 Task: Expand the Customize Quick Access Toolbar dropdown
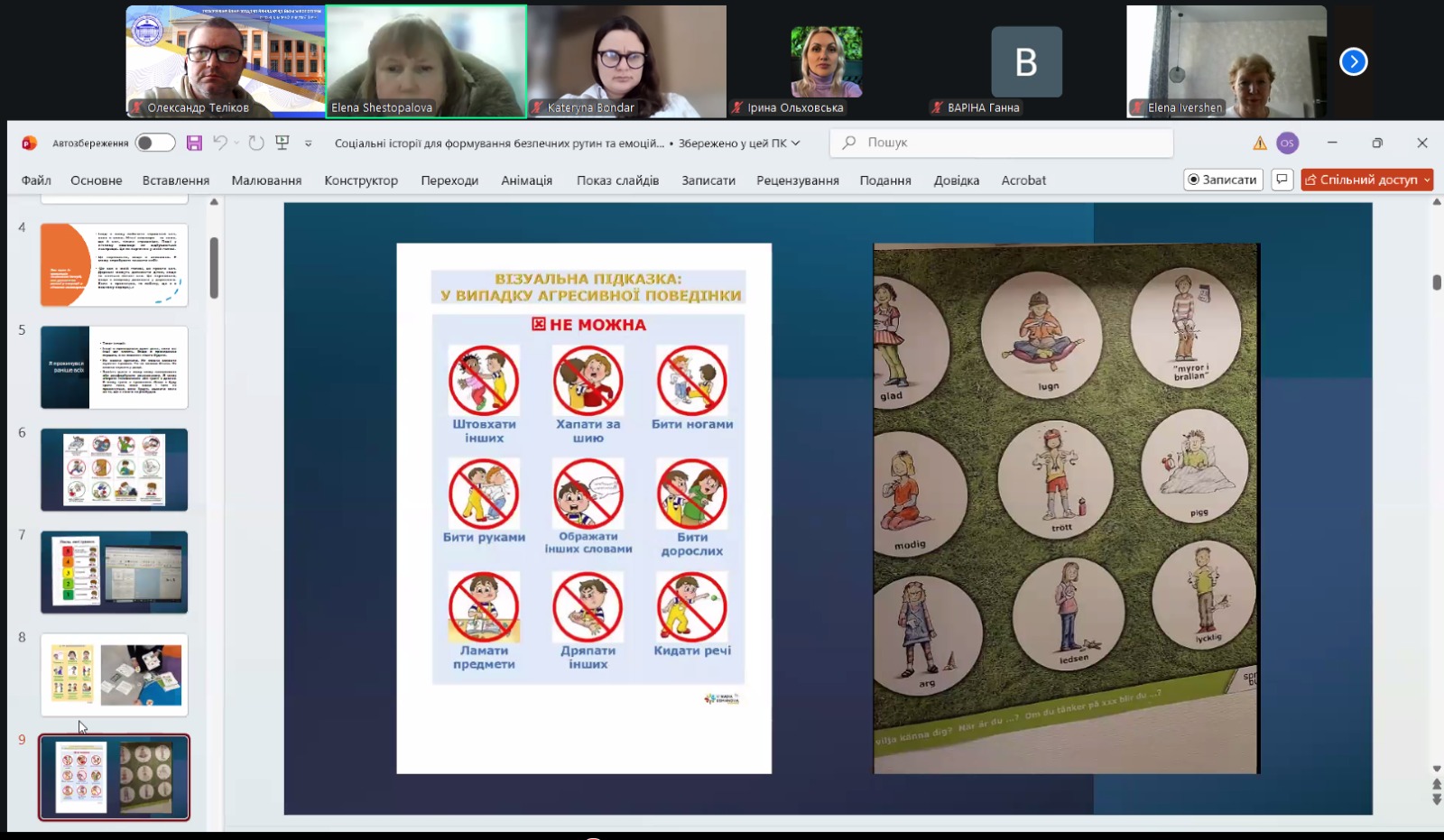tap(309, 143)
